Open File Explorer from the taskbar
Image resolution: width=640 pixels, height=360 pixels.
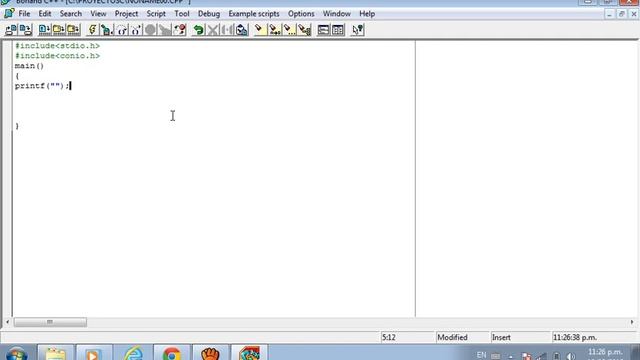click(56, 353)
